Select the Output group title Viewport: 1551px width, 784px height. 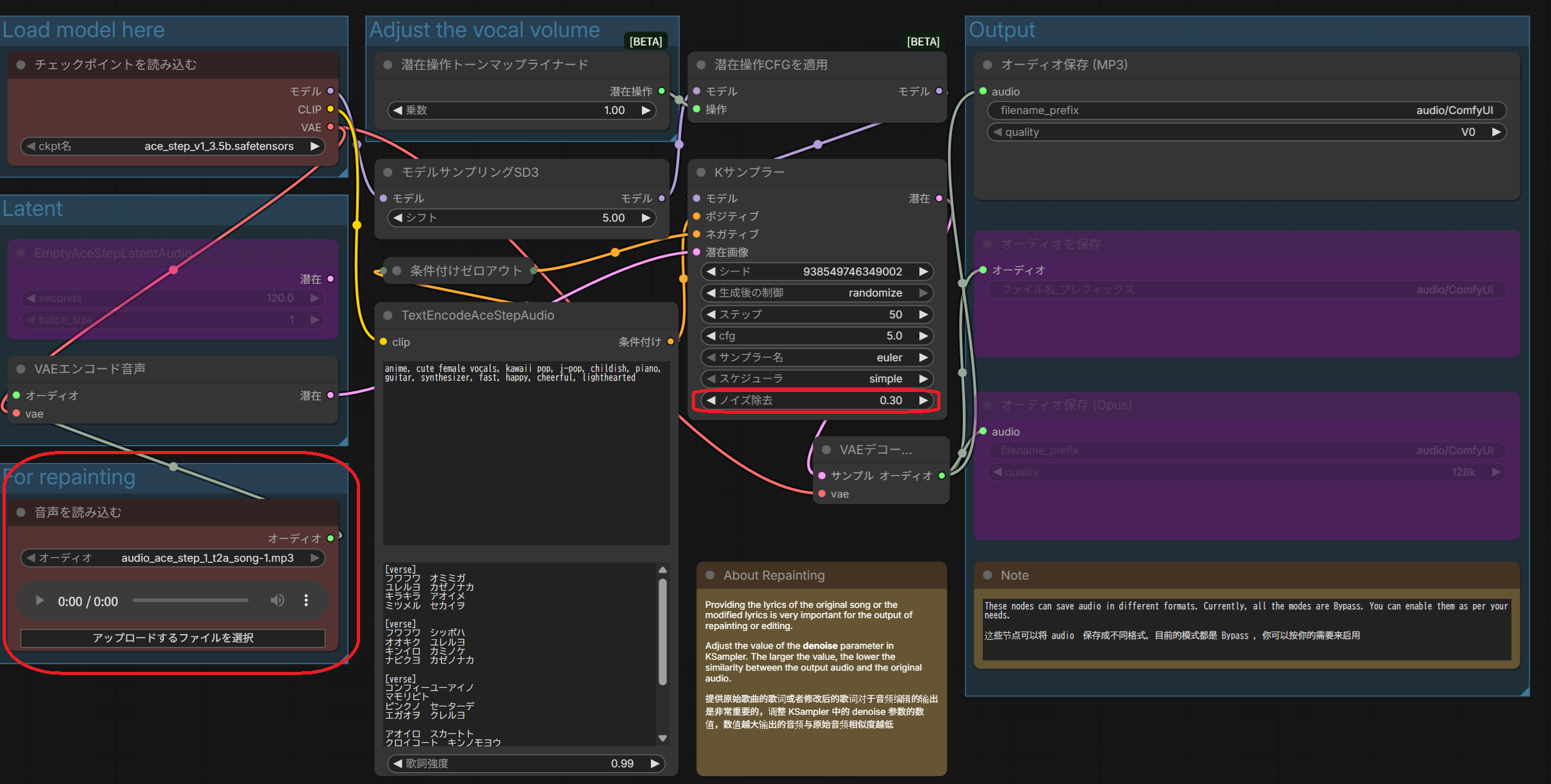pyautogui.click(x=1001, y=30)
